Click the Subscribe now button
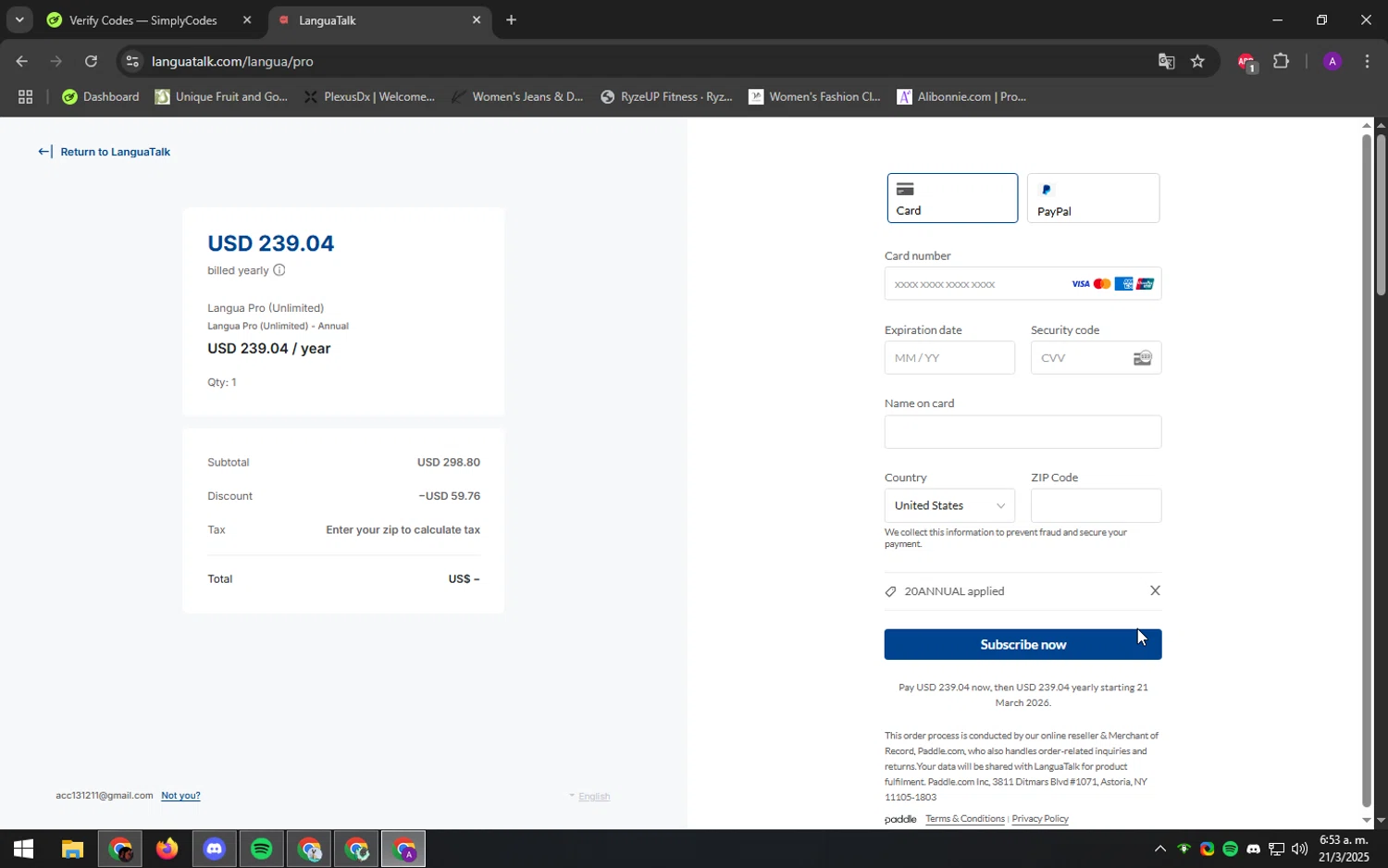 tap(1022, 645)
